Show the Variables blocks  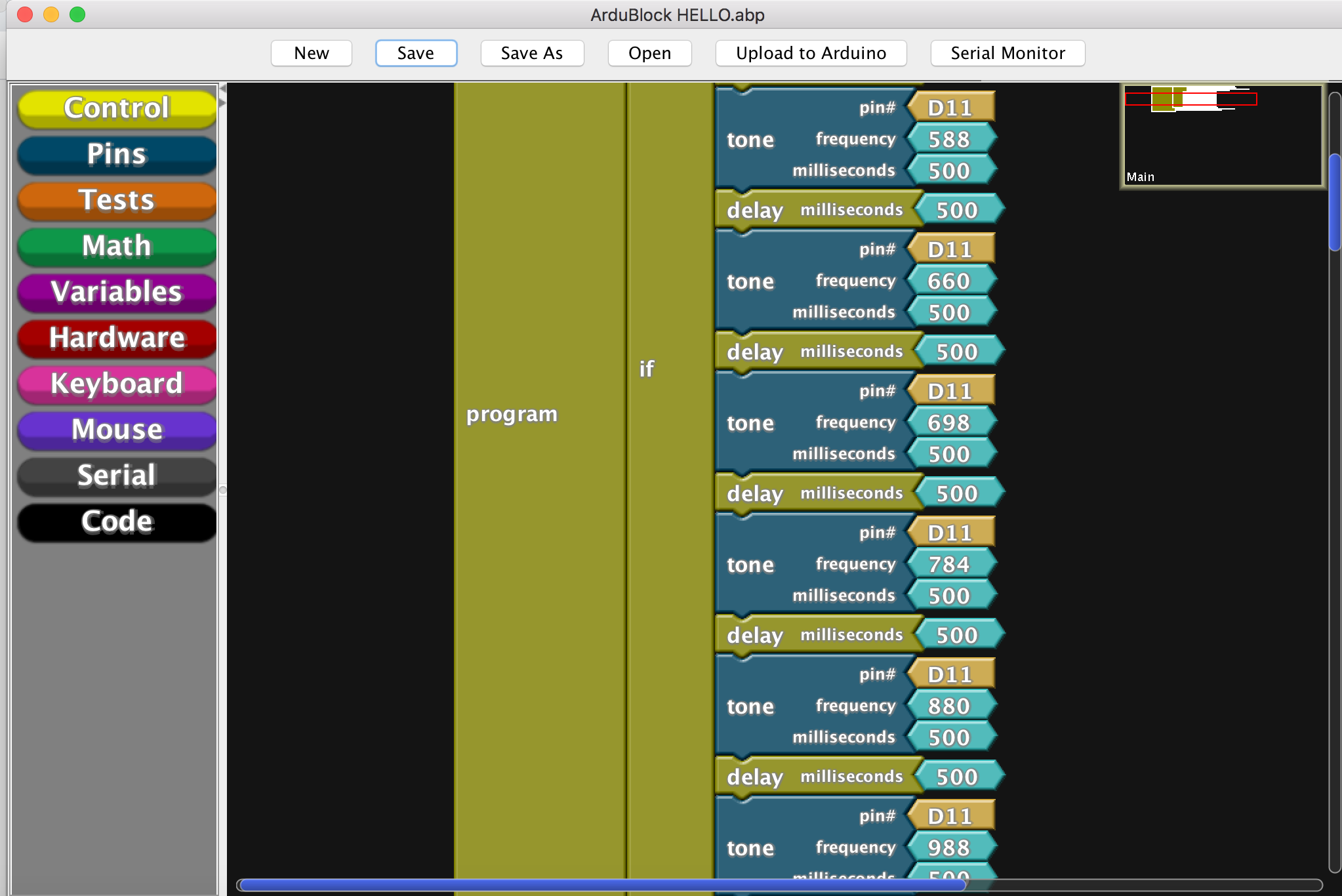(x=116, y=292)
